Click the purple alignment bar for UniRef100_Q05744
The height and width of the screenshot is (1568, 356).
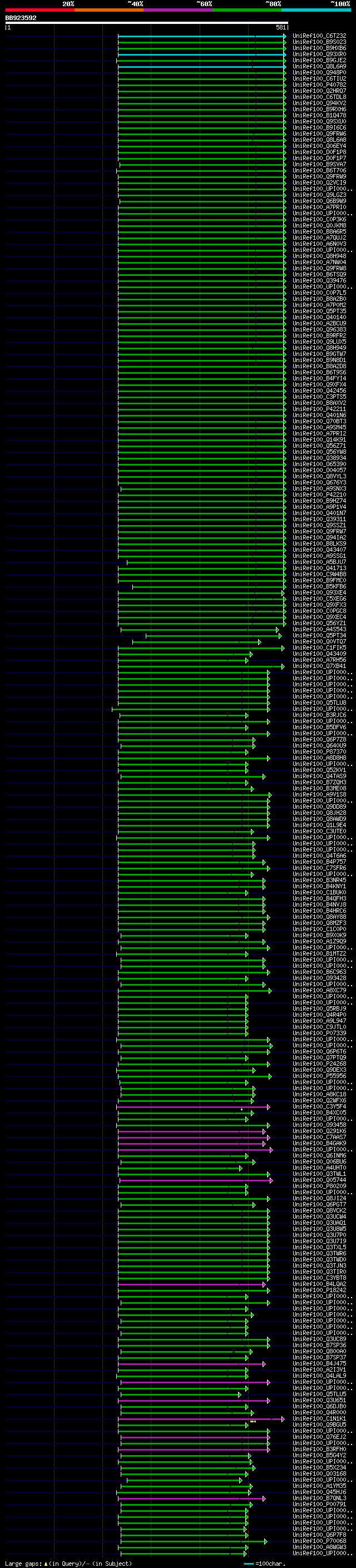[x=195, y=1180]
